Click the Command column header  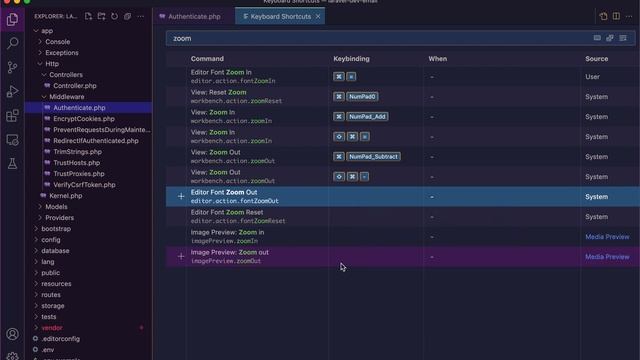[207, 59]
